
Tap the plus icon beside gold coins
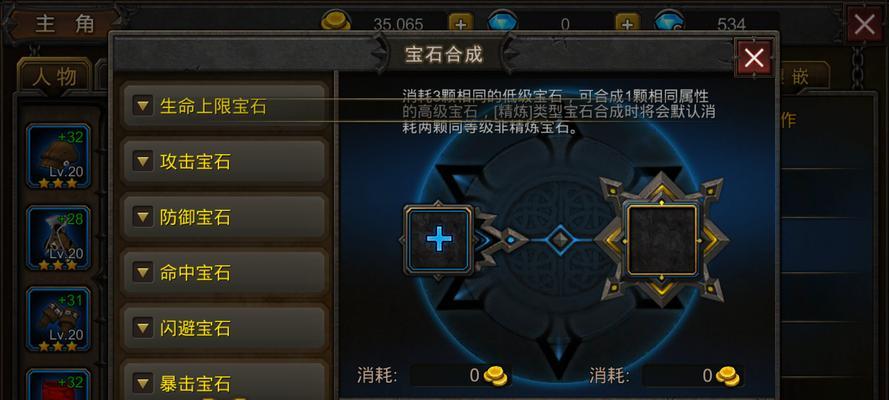[x=460, y=24]
